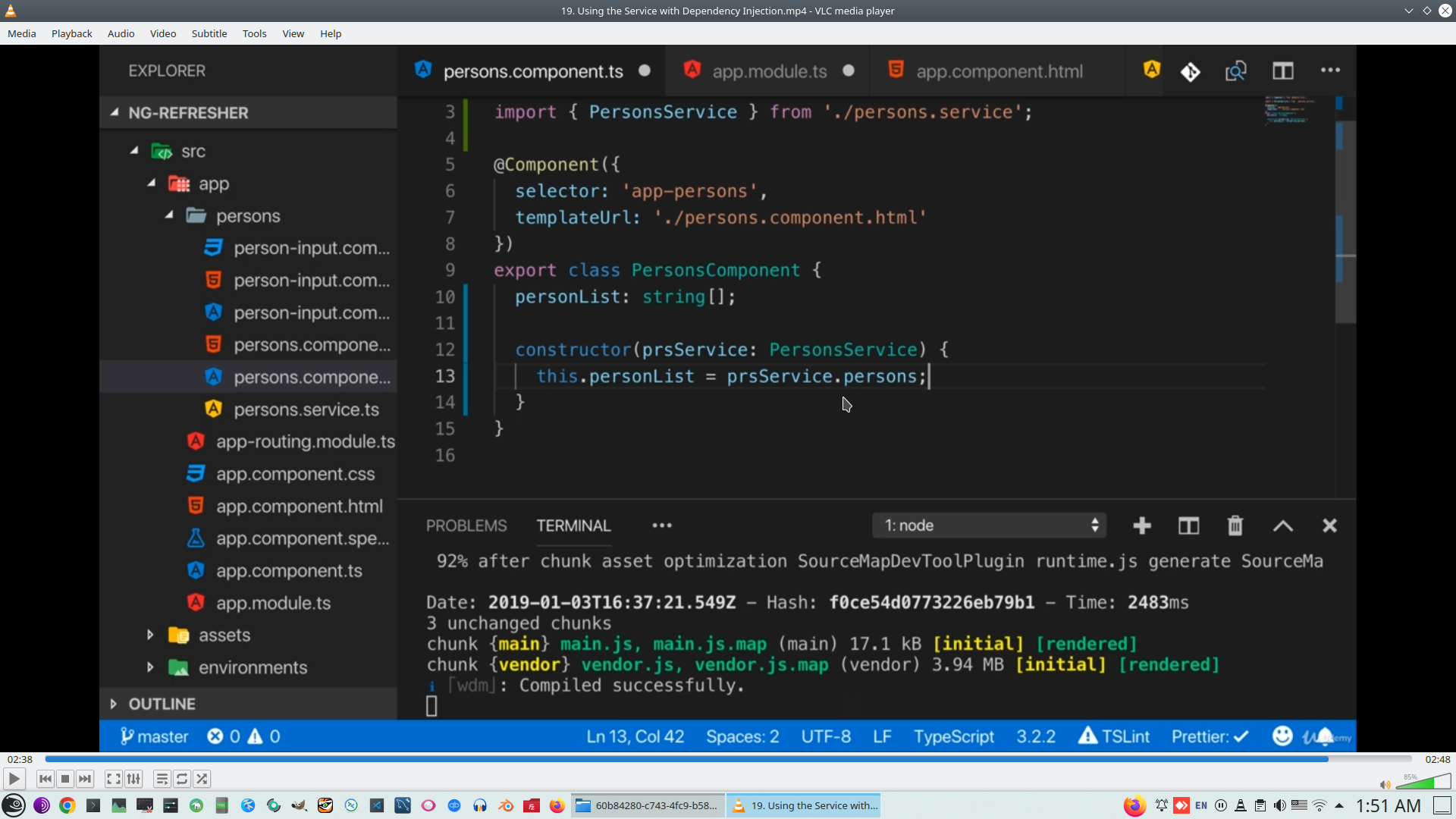
Task: Click the elapsed time 02:38 label
Action: [x=20, y=759]
